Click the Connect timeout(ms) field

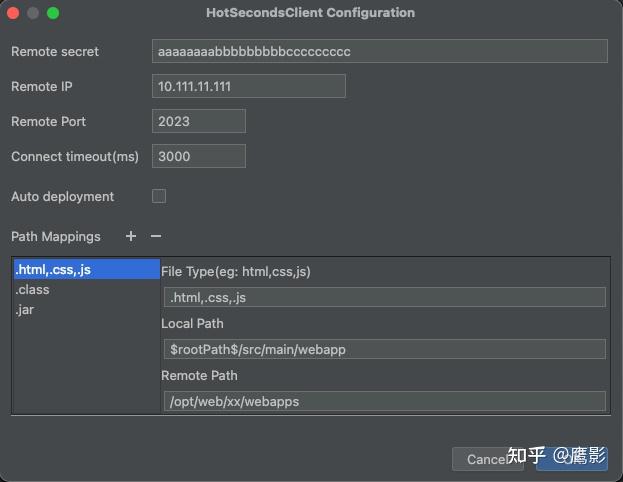pos(199,156)
